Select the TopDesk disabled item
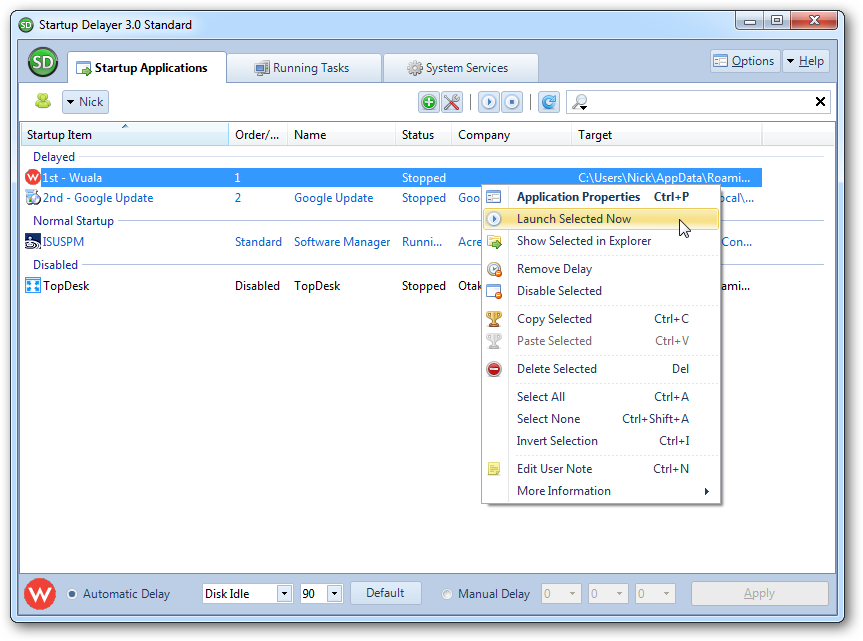The image size is (863, 641). (x=66, y=286)
